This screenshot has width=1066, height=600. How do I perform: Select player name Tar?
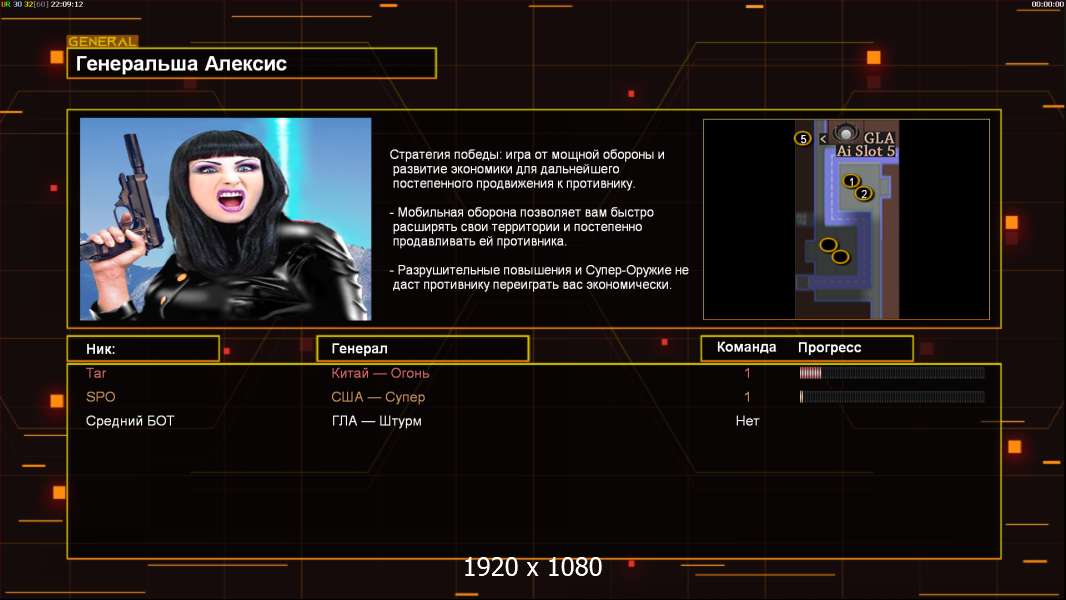point(96,372)
